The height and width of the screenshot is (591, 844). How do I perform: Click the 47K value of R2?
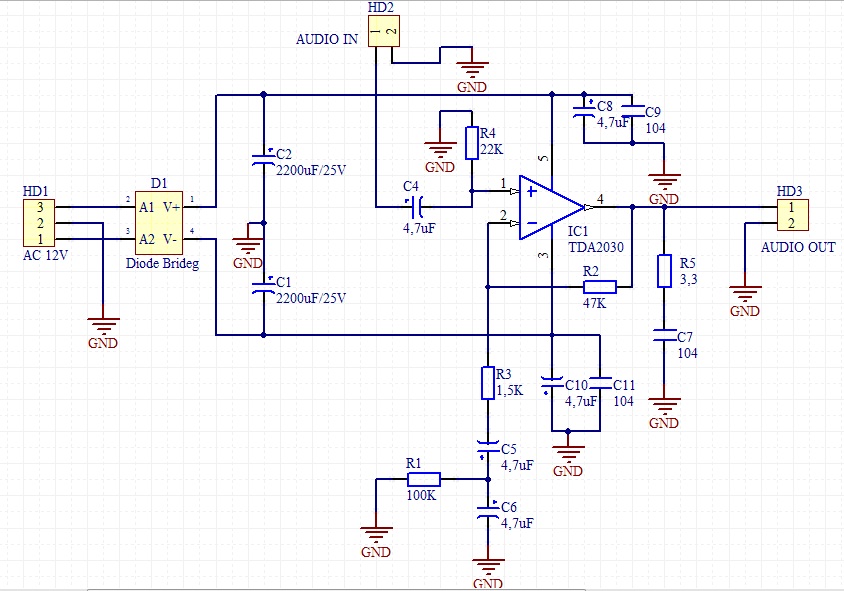(594, 303)
